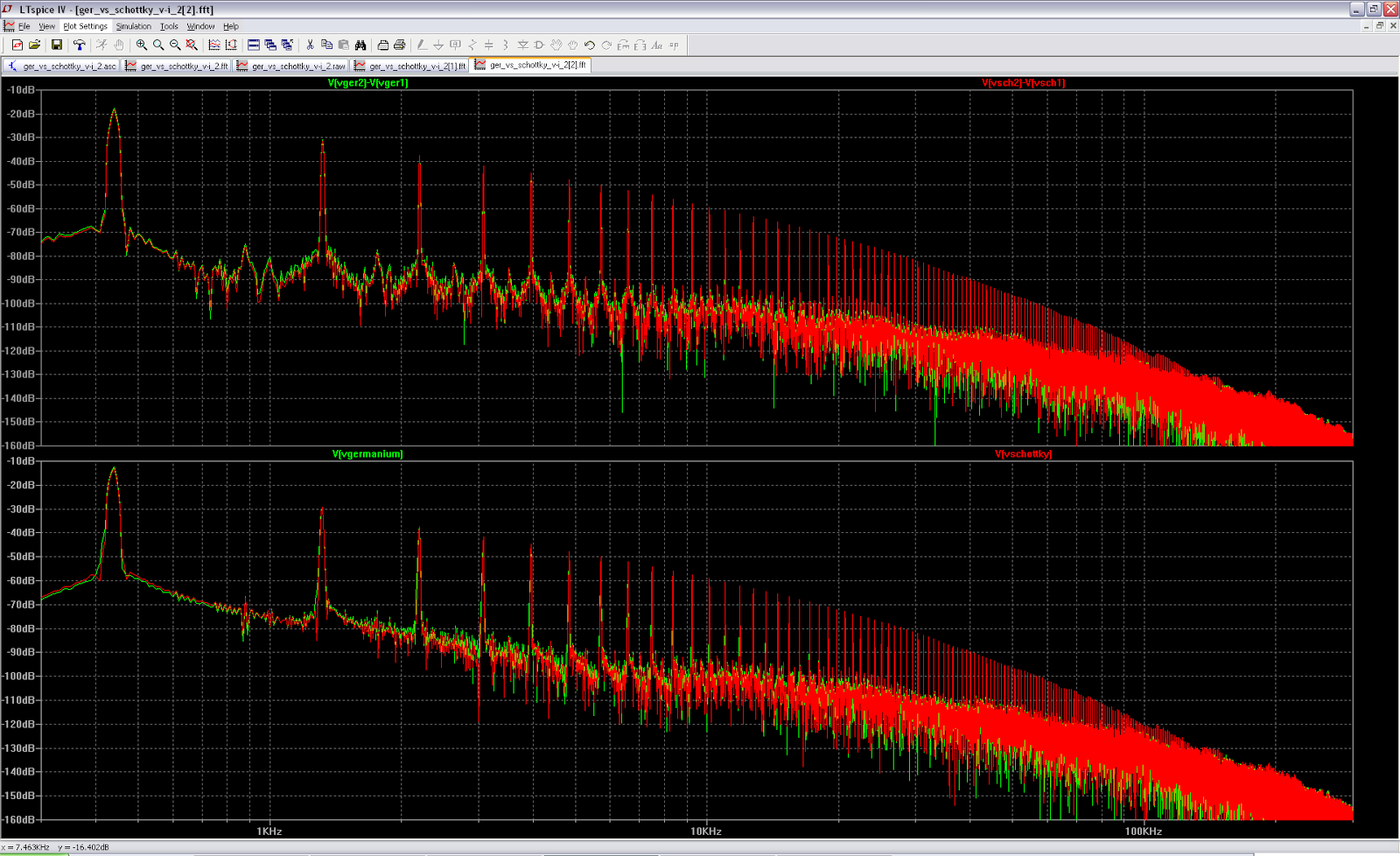Undo the last action

click(x=588, y=45)
